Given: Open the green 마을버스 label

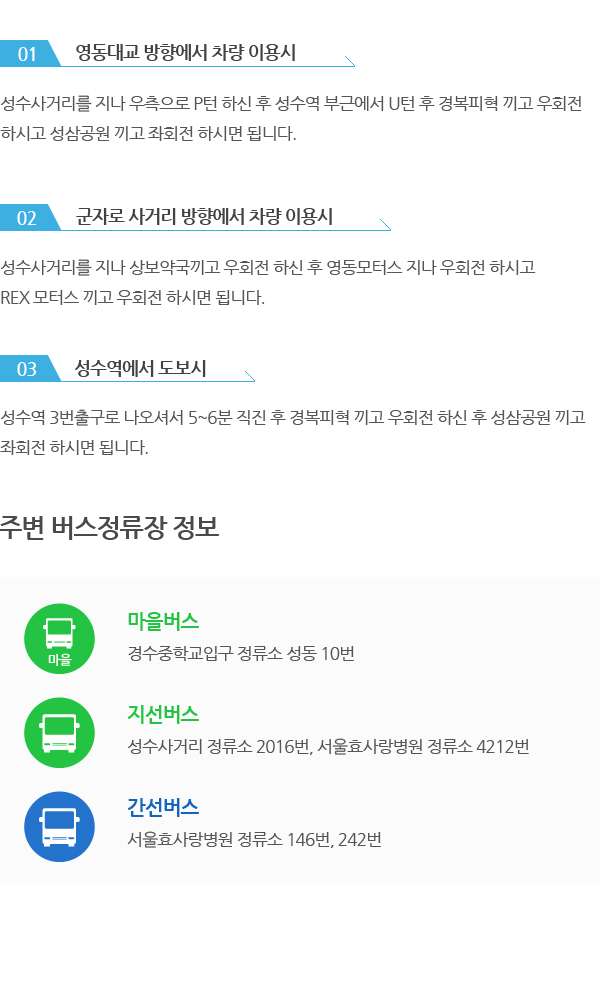Looking at the screenshot, I should tap(163, 620).
